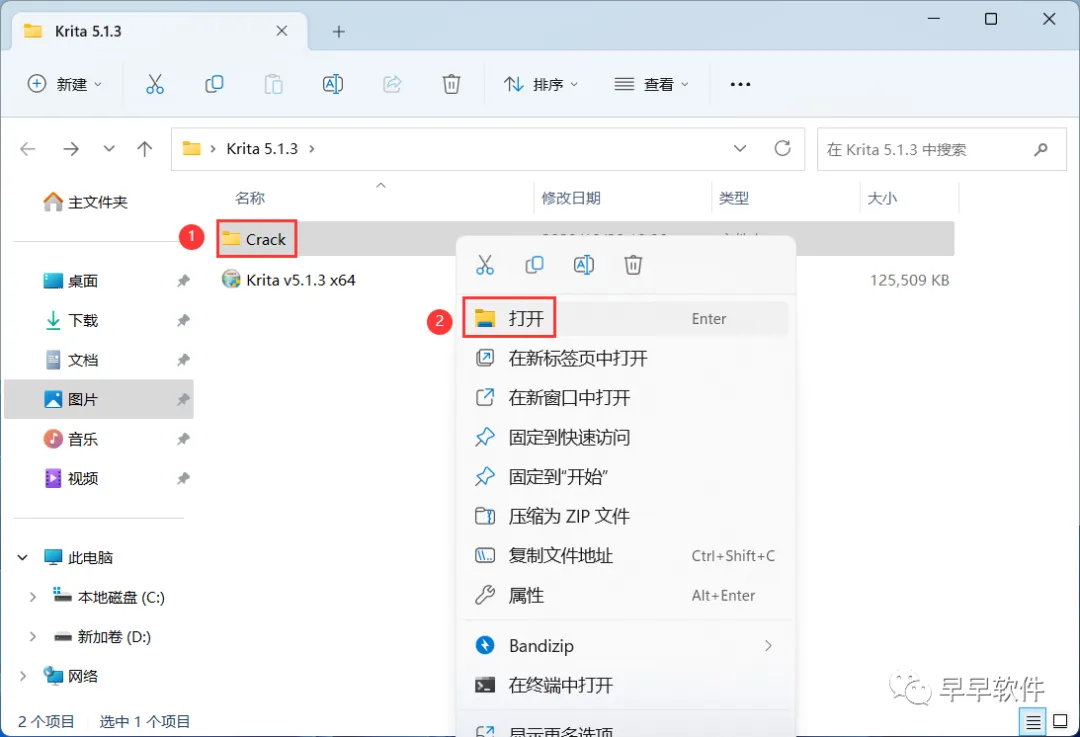Viewport: 1080px width, 737px height.
Task: Choose 属性 from the context menu
Action: (x=625, y=595)
